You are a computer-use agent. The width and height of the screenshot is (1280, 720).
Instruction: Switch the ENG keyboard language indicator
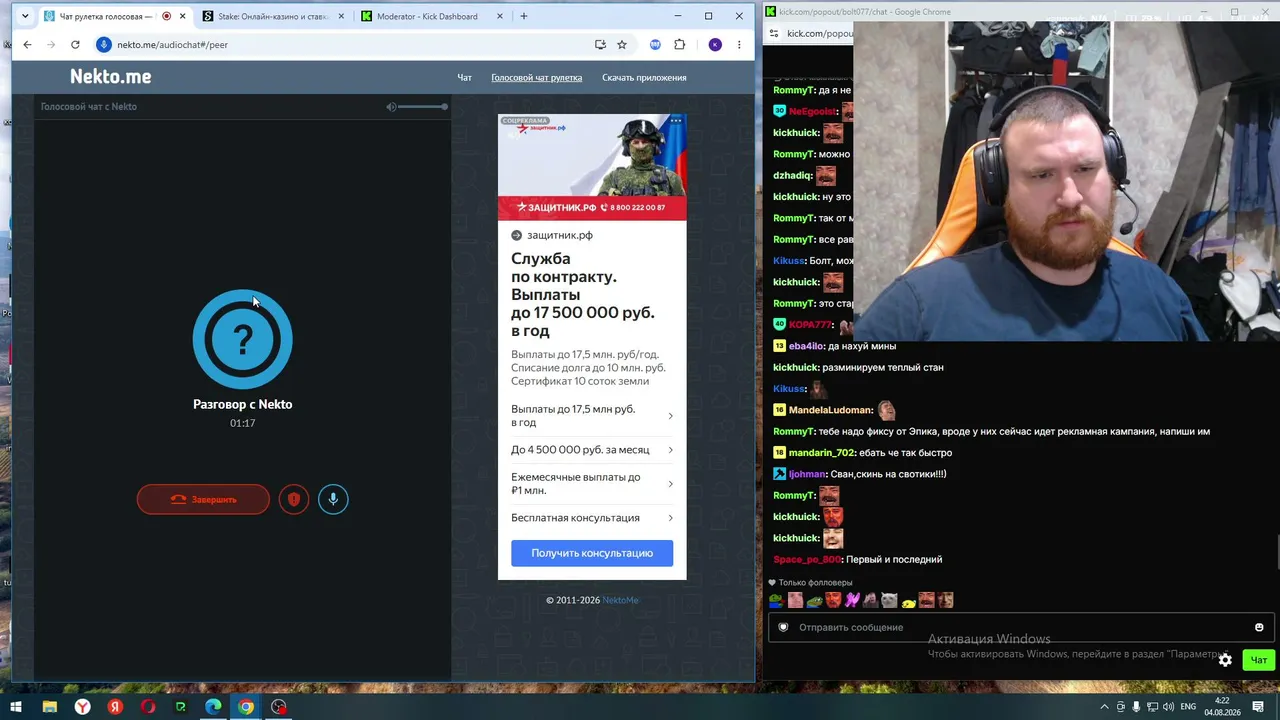click(x=1189, y=707)
